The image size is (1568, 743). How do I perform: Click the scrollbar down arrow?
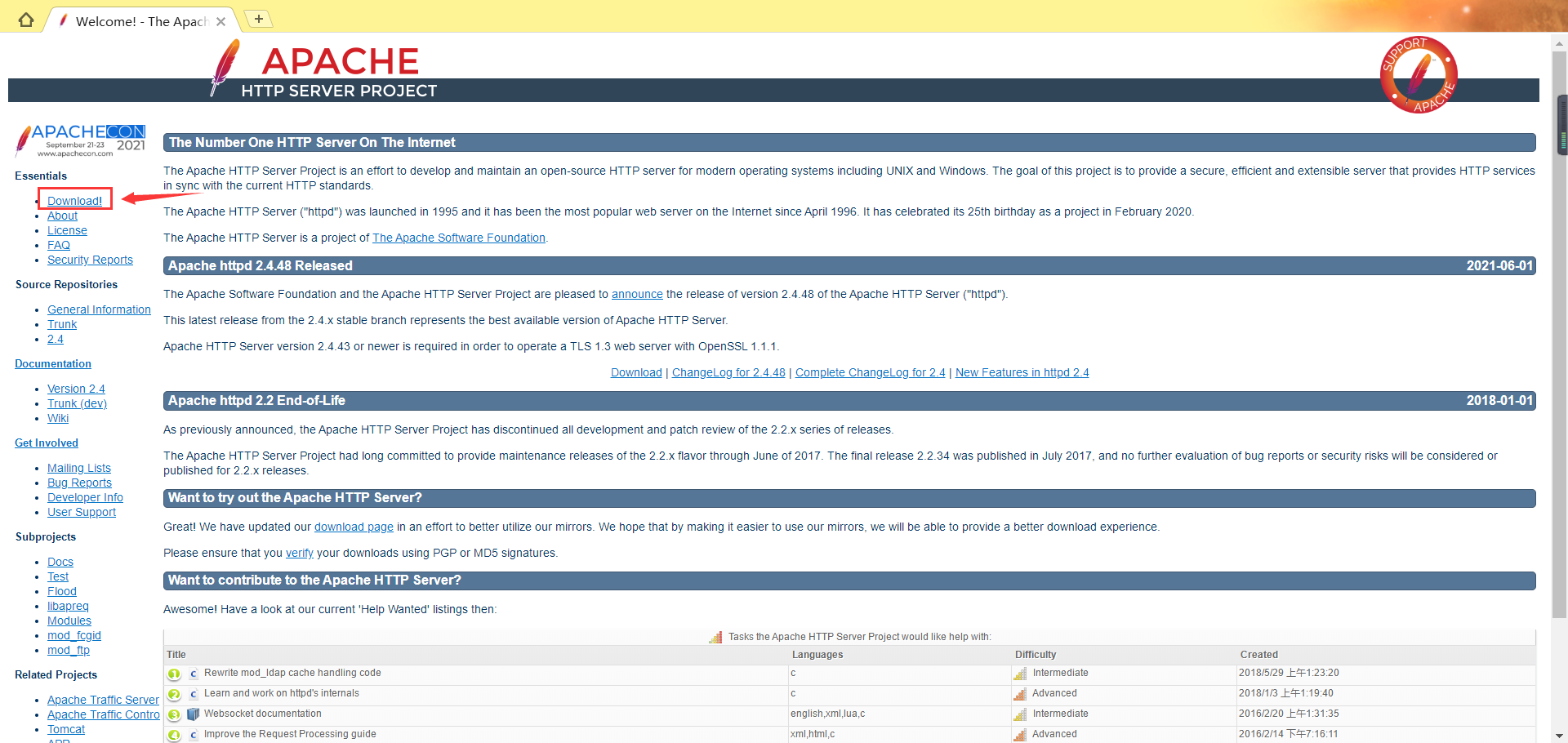tap(1560, 735)
